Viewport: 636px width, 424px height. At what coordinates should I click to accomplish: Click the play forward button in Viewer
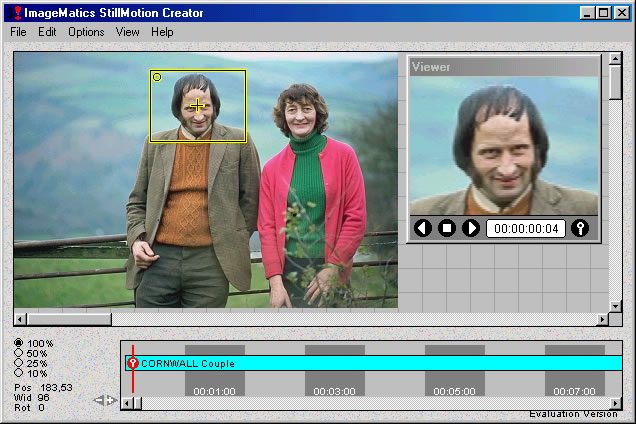[471, 228]
